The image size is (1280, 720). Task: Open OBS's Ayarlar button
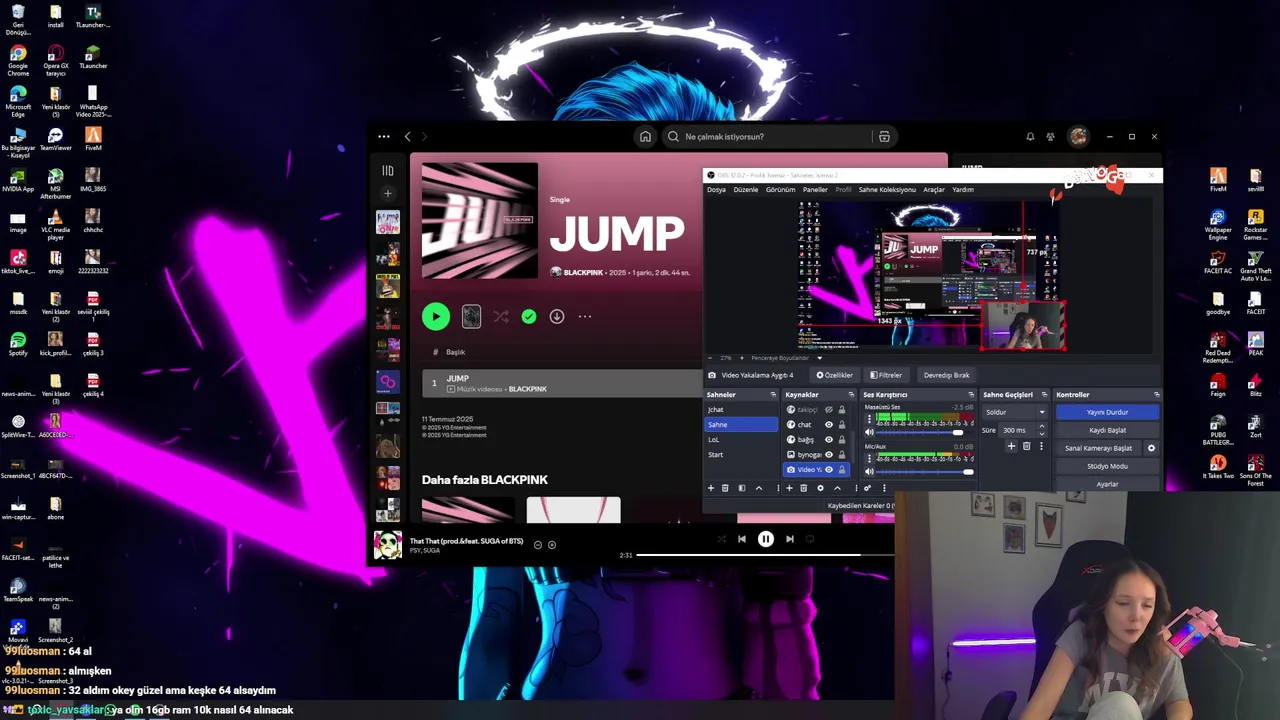(1107, 484)
